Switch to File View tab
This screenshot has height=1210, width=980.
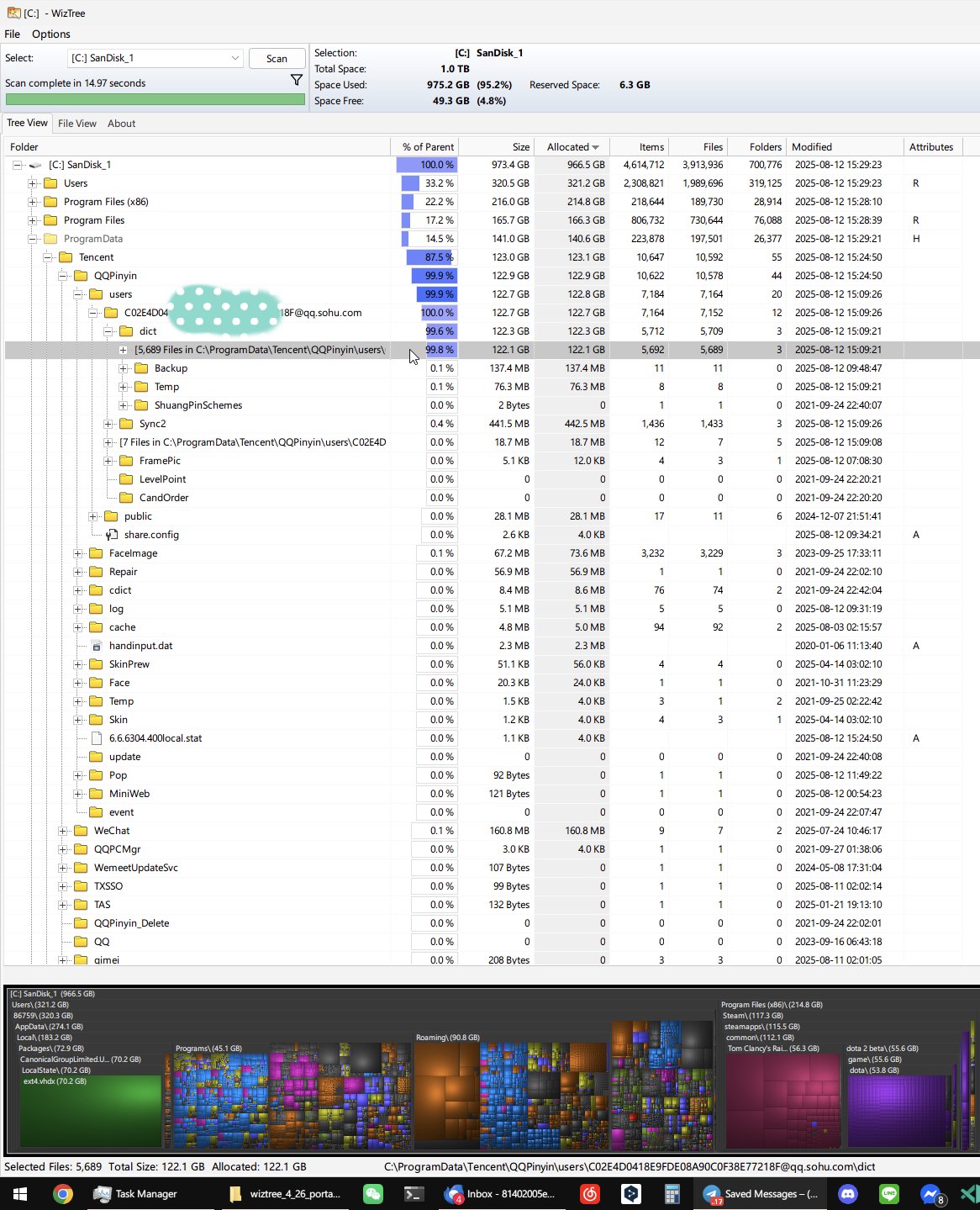(77, 124)
